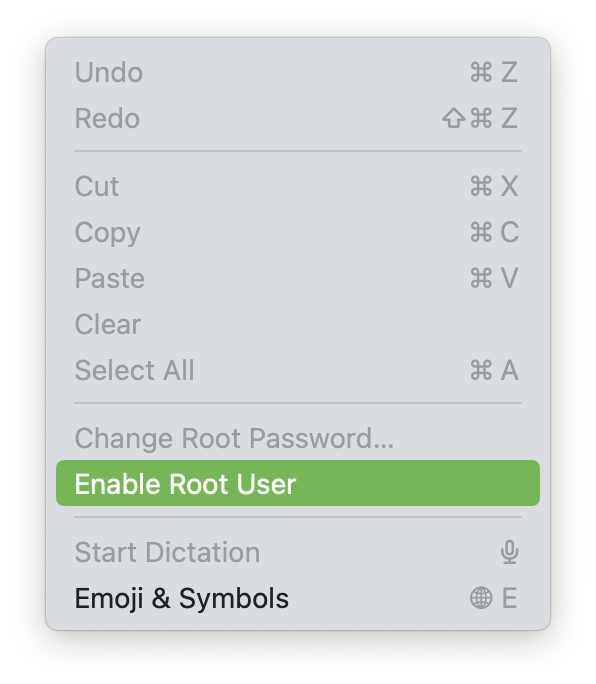Choose Enable Root User from the menu

(x=298, y=483)
